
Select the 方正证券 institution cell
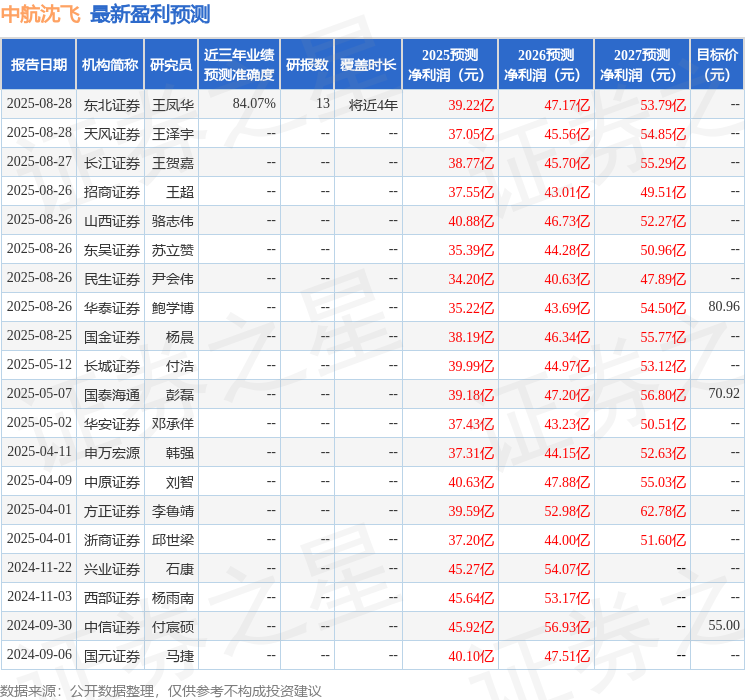coord(112,511)
